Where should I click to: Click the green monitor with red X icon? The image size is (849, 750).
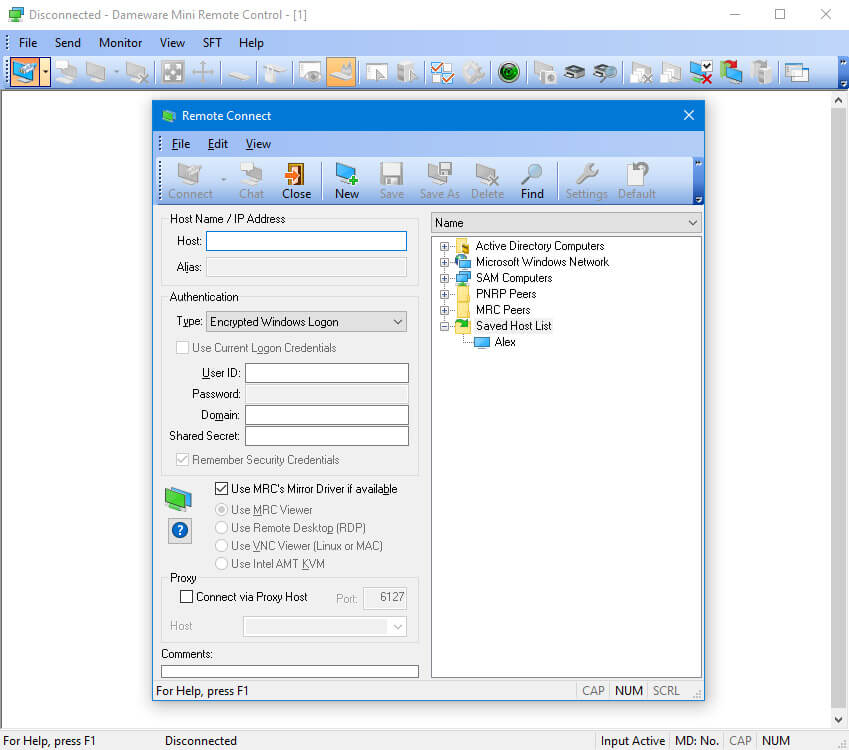701,72
